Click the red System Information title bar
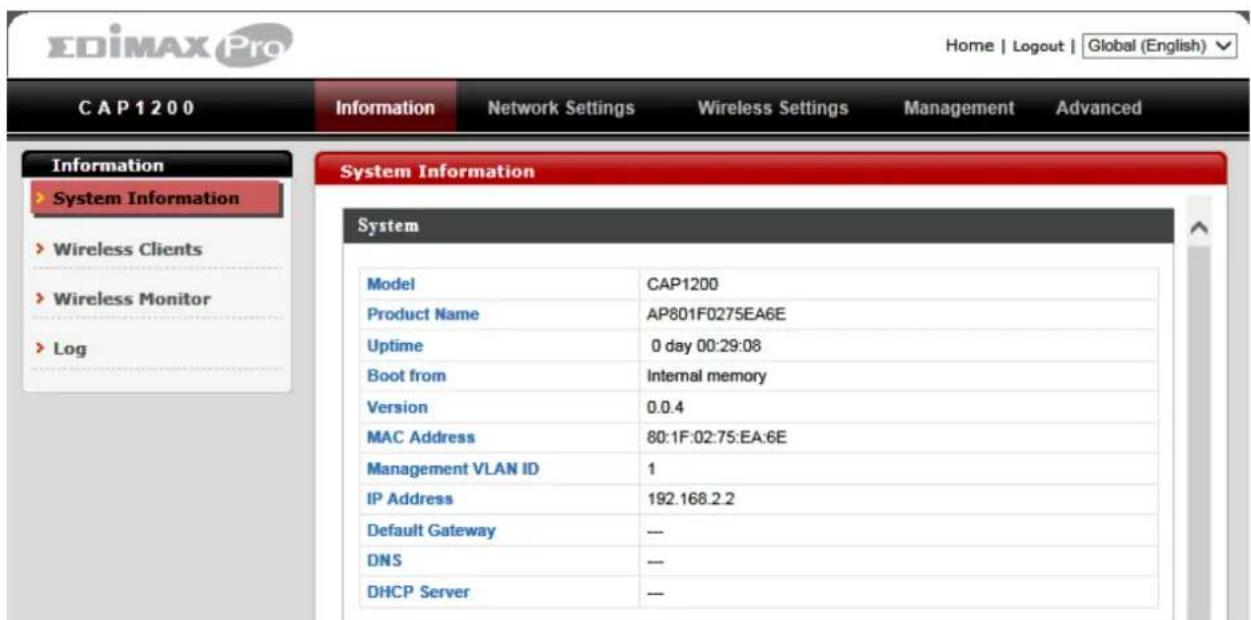Image resolution: width=1251 pixels, height=620 pixels. coord(770,170)
